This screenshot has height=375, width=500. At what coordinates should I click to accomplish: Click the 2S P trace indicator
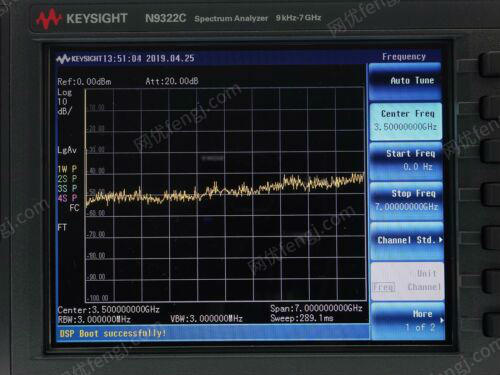67,179
